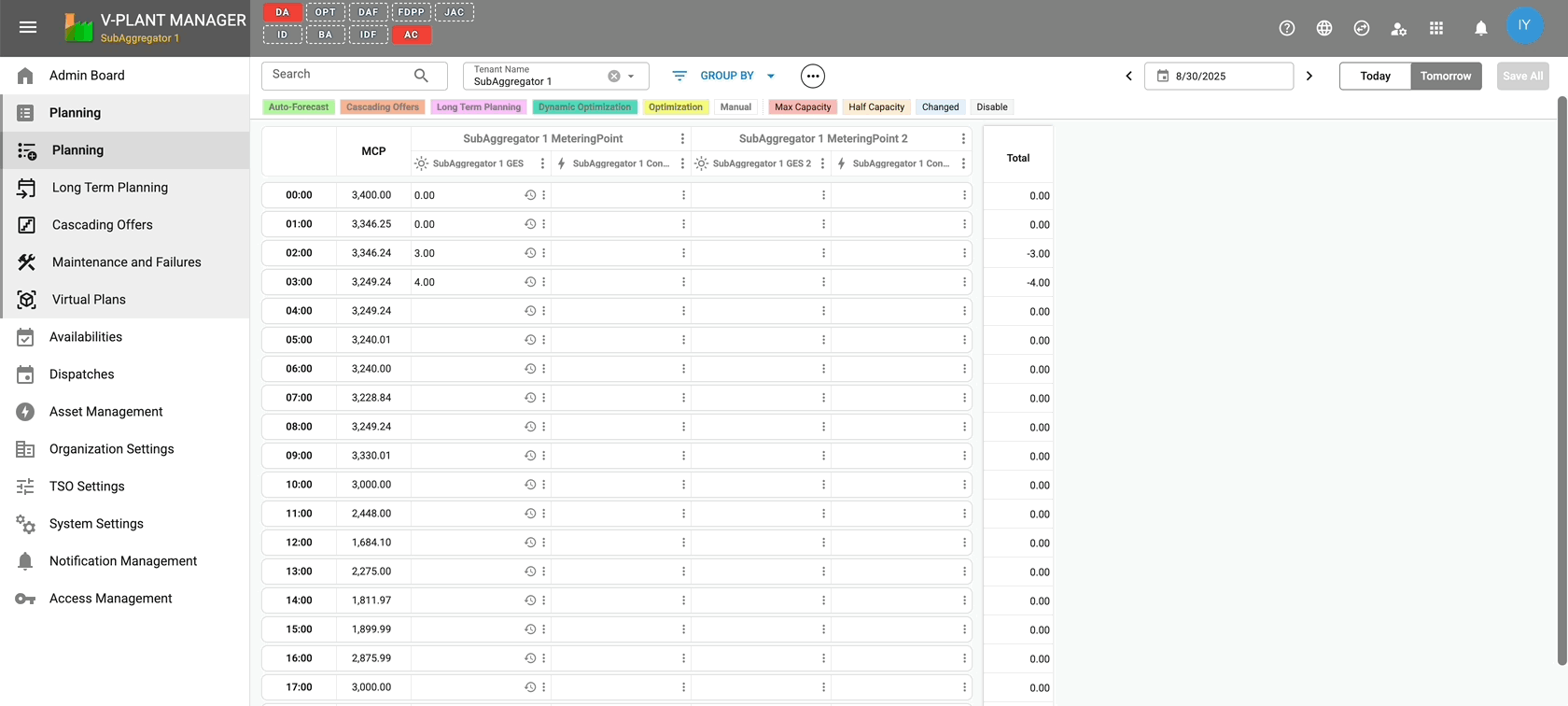1568x706 pixels.
Task: Open the circled more options button
Action: (x=813, y=76)
